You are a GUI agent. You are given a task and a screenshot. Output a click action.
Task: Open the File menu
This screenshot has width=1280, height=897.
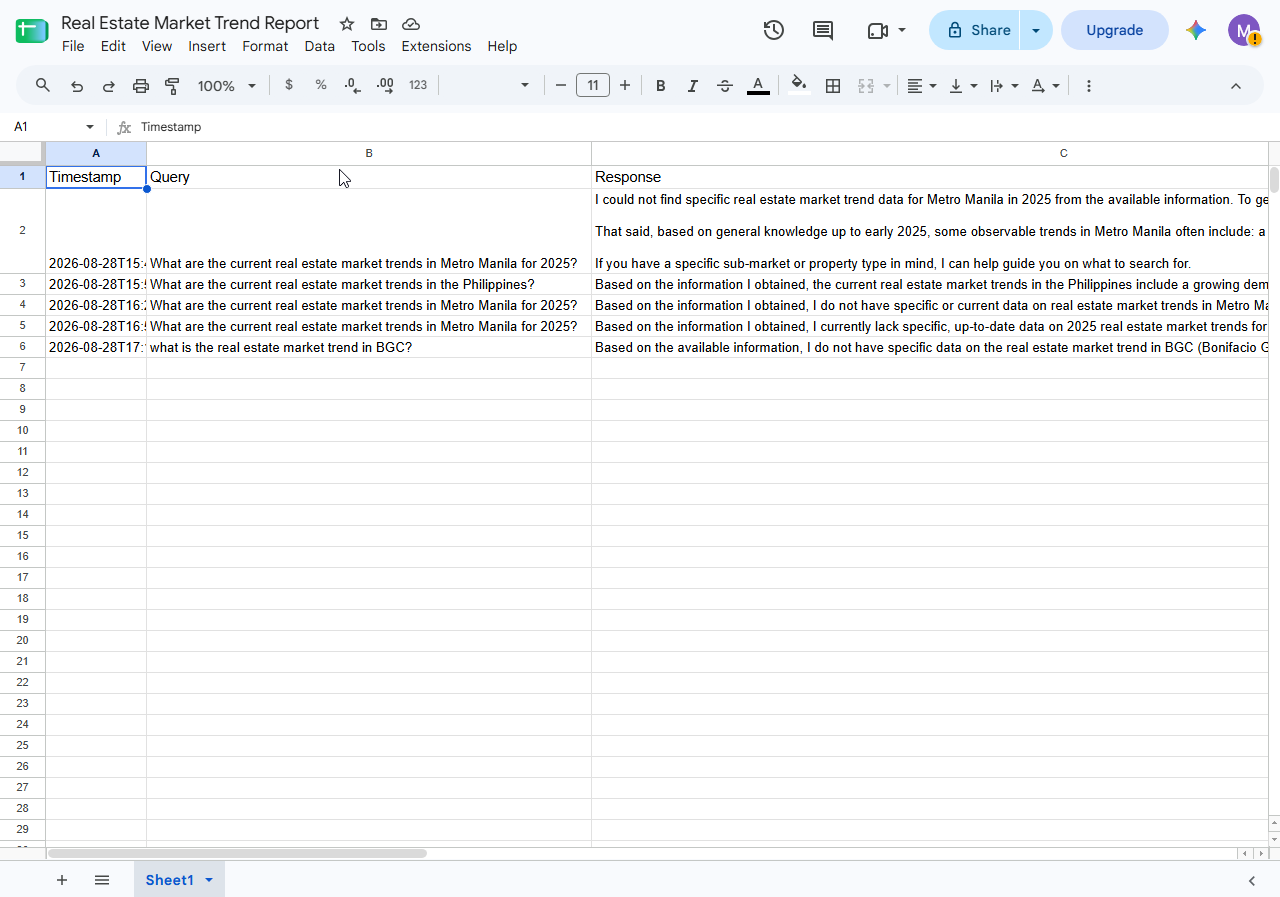tap(73, 46)
